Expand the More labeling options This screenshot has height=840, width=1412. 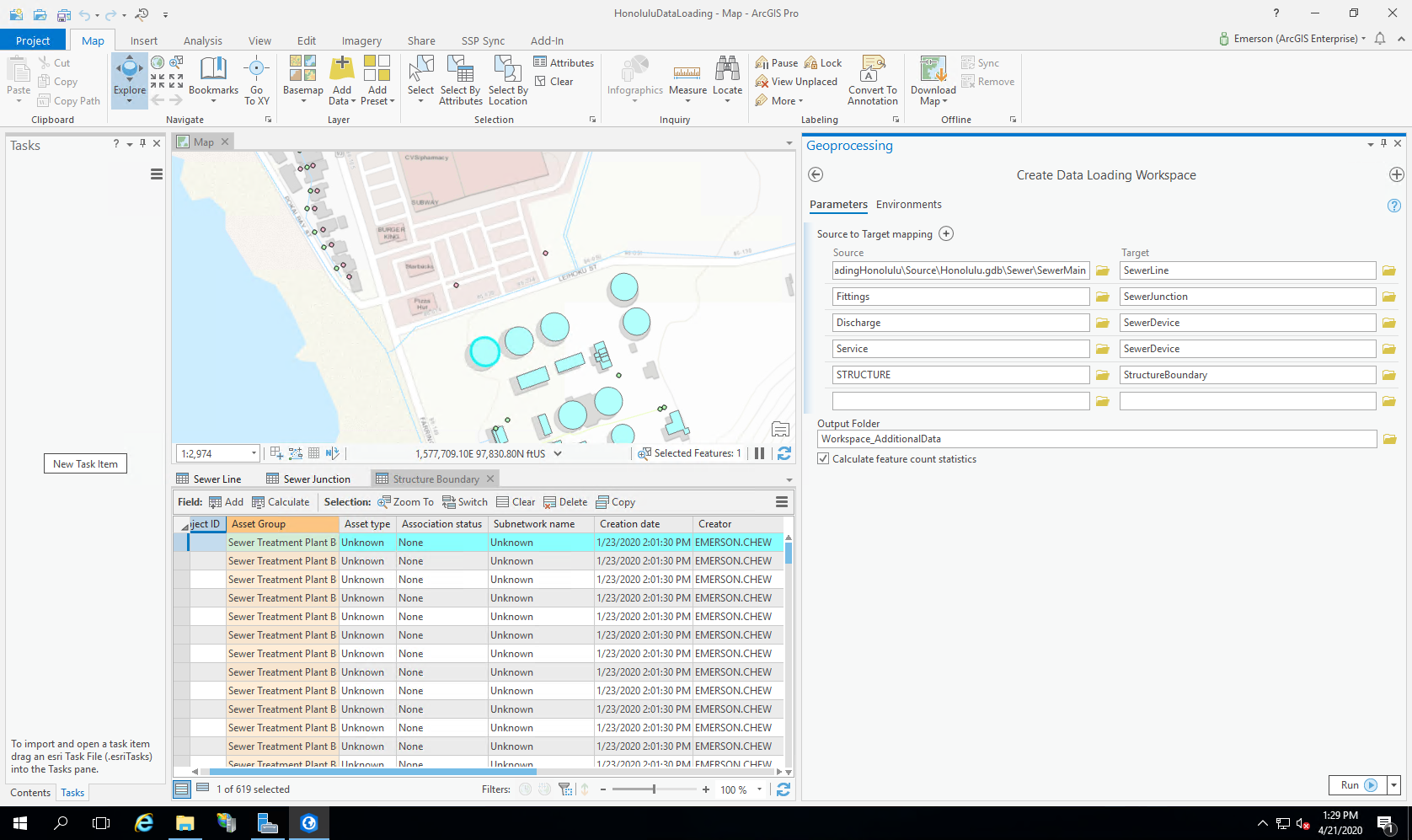click(x=779, y=100)
